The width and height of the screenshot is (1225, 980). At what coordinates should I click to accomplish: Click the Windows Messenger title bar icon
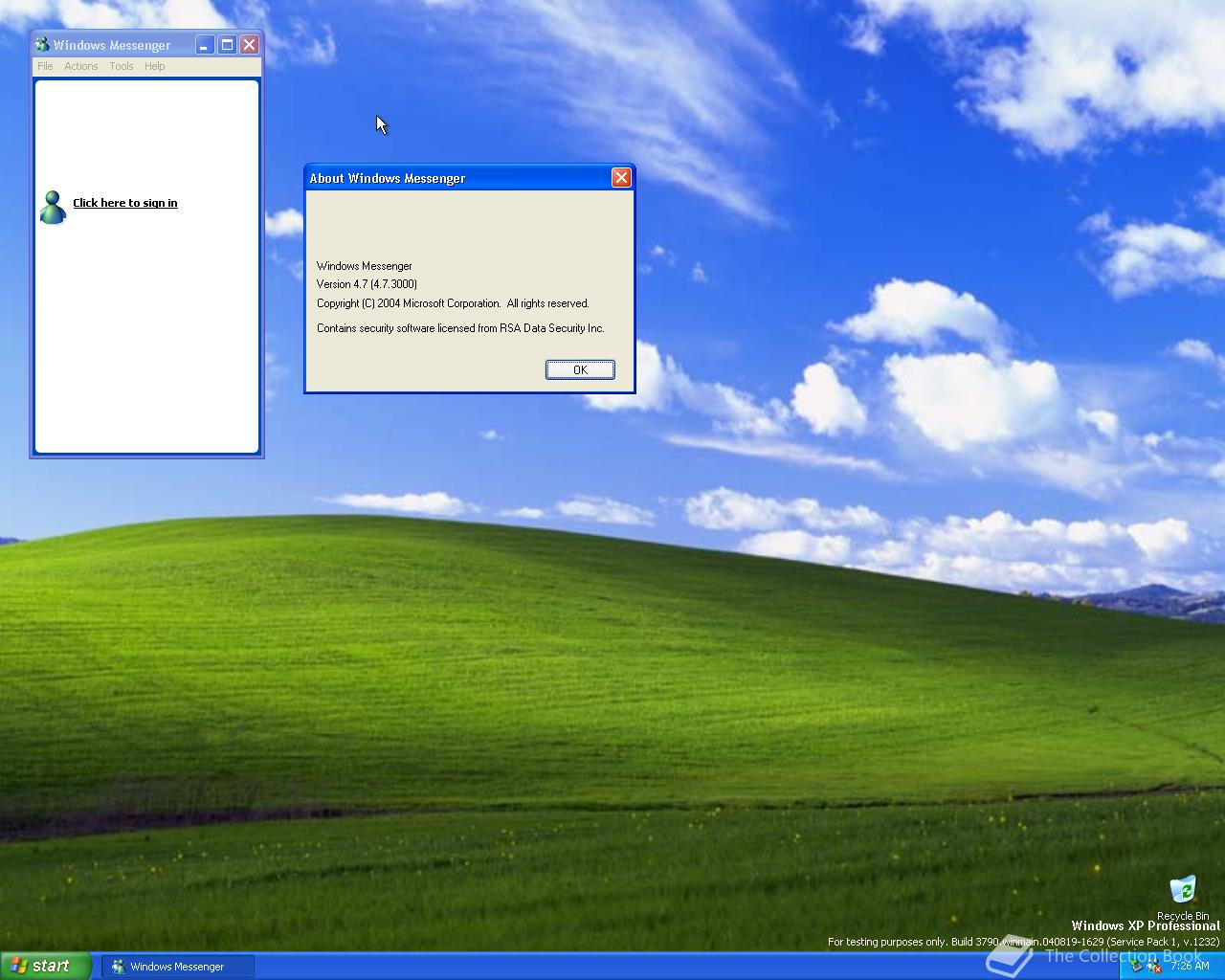point(42,44)
